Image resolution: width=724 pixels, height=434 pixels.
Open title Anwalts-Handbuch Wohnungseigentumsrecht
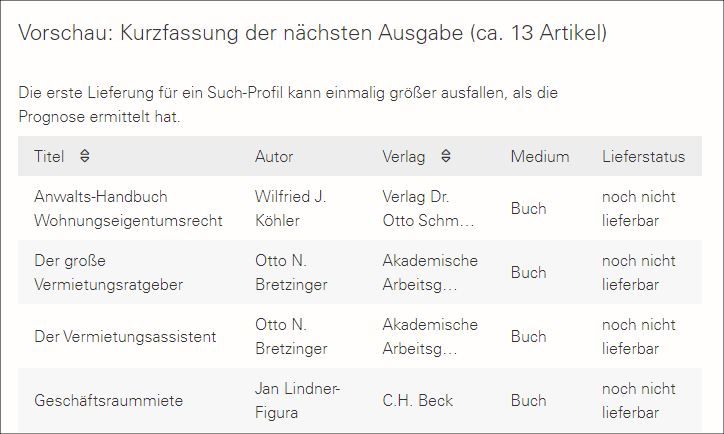[128, 208]
